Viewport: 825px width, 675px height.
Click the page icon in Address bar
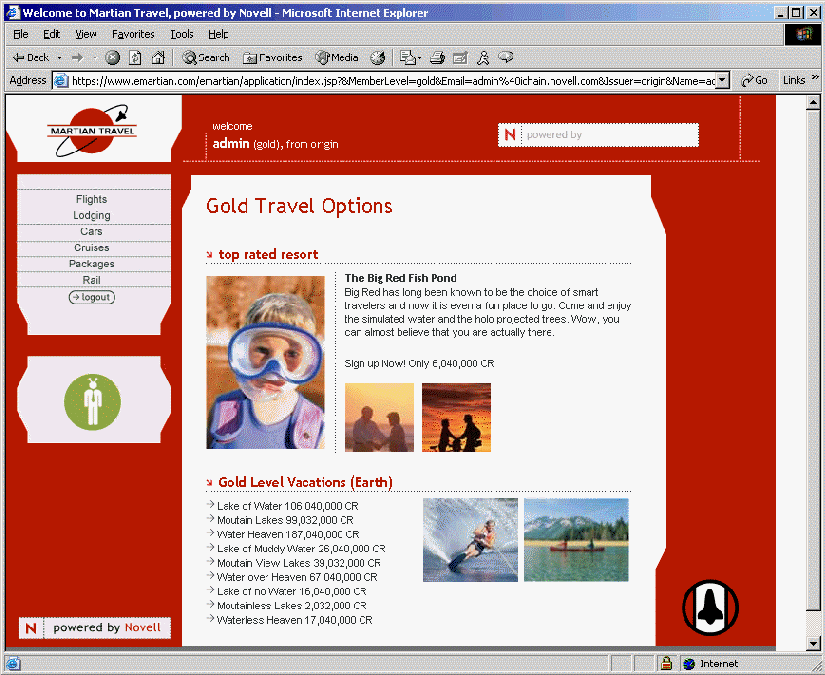click(x=62, y=80)
